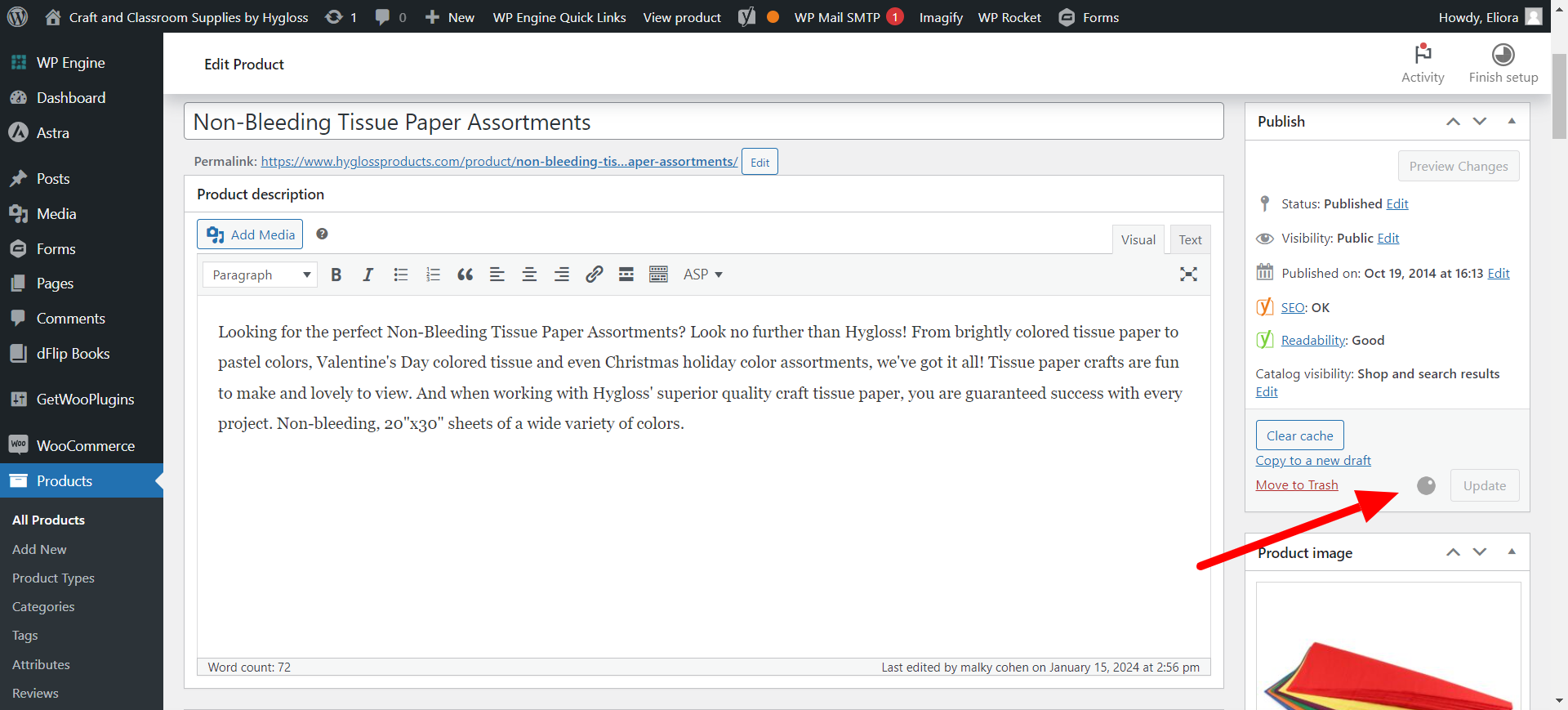Insert Read More tag
The image size is (1568, 710).
coord(626,275)
